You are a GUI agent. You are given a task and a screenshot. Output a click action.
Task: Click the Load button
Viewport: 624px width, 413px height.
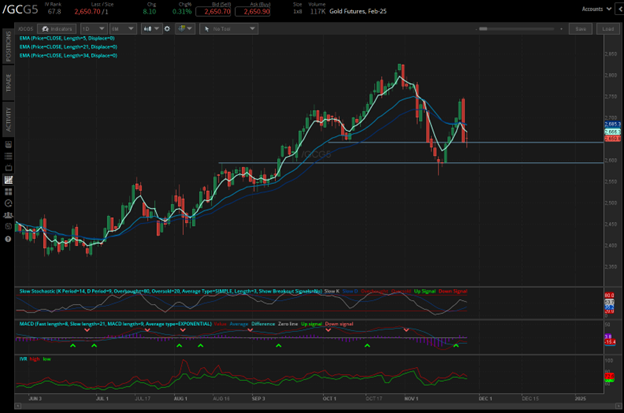[x=607, y=29]
